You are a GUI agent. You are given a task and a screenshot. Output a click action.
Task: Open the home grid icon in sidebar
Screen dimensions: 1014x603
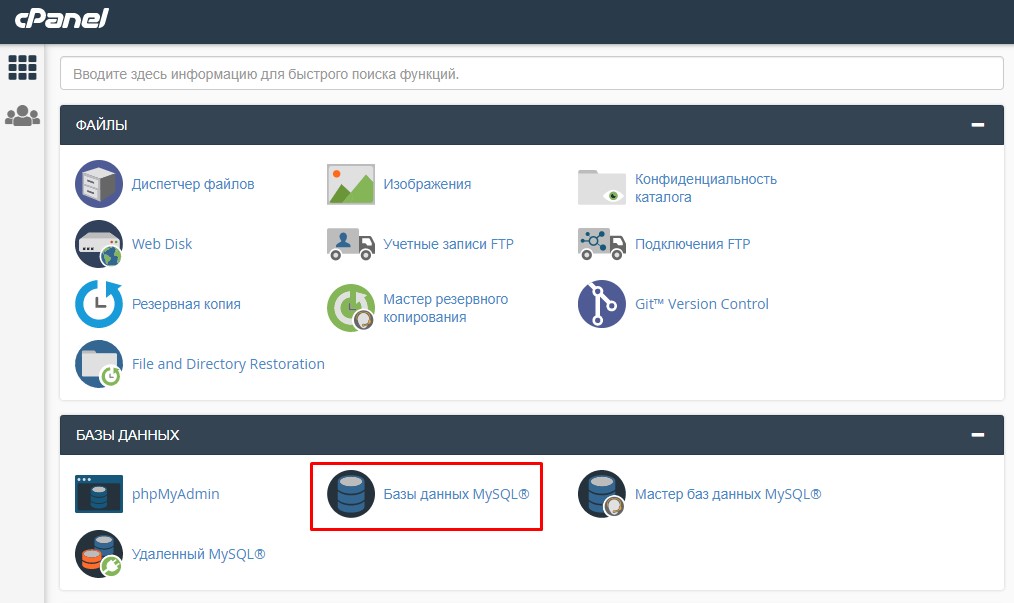(22, 67)
